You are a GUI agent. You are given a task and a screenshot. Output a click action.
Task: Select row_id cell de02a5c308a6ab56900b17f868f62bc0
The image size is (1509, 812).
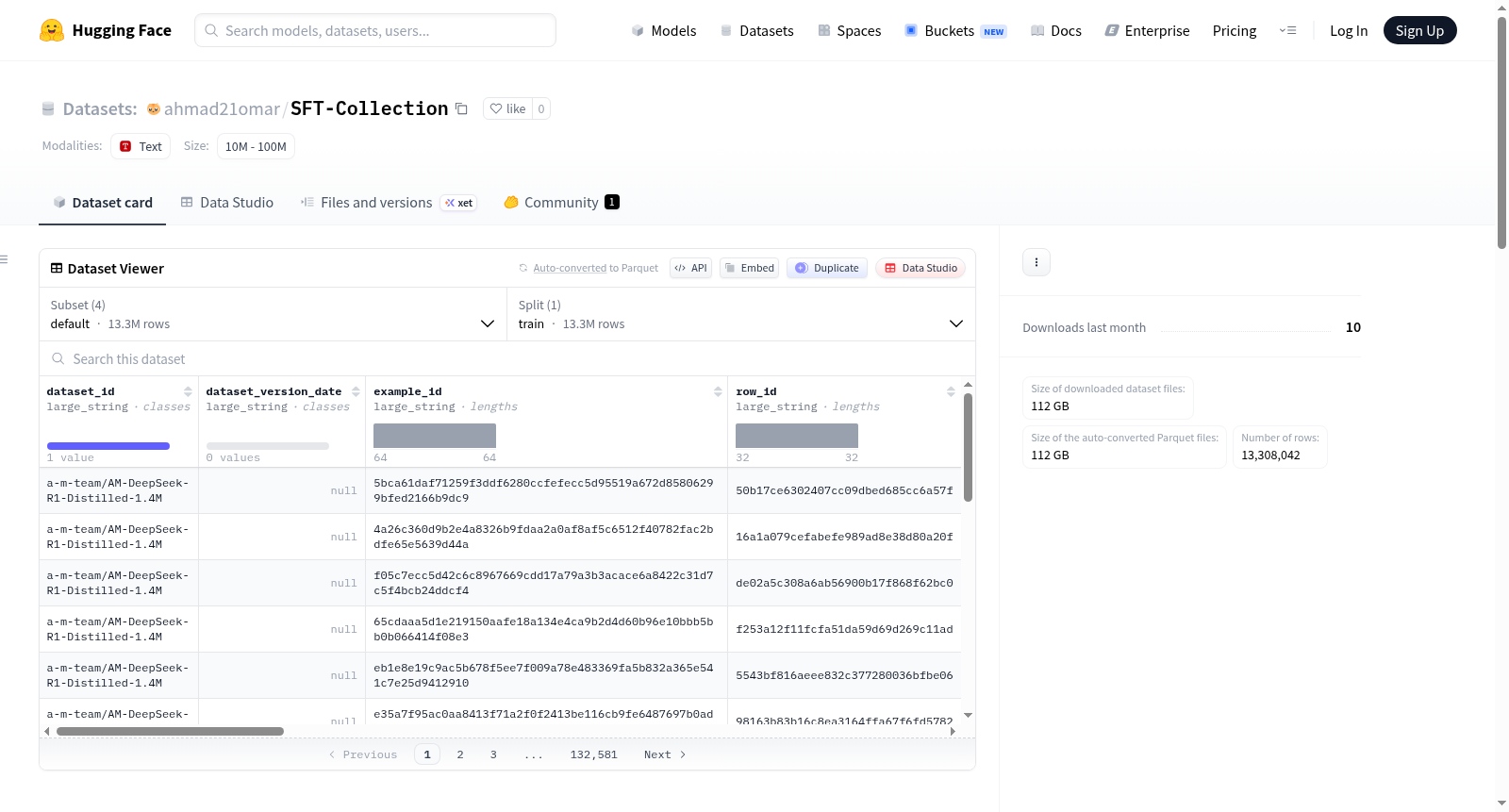(x=844, y=583)
